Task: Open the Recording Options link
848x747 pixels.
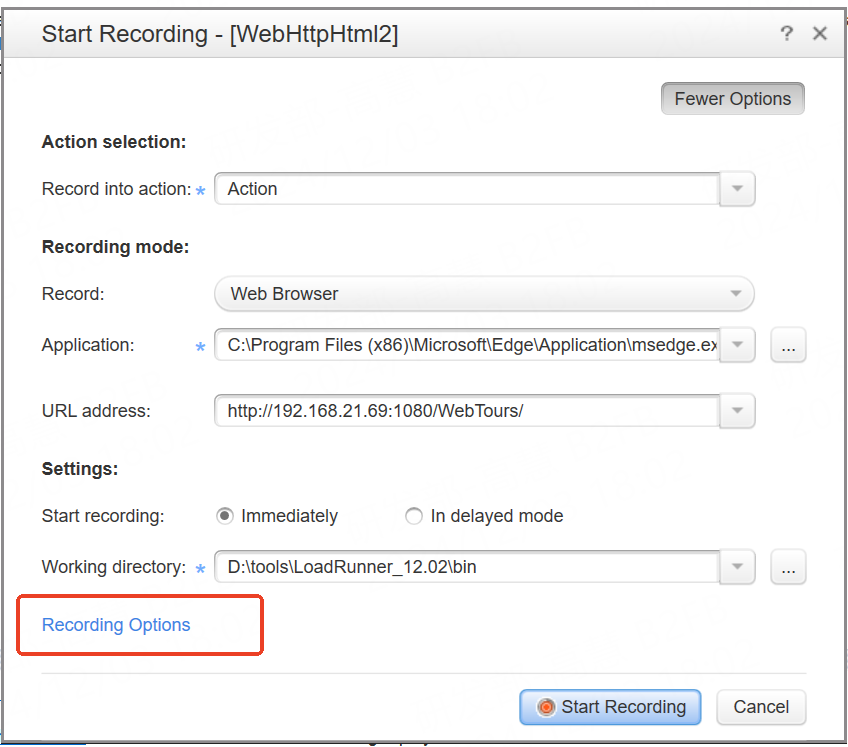Action: (x=116, y=625)
